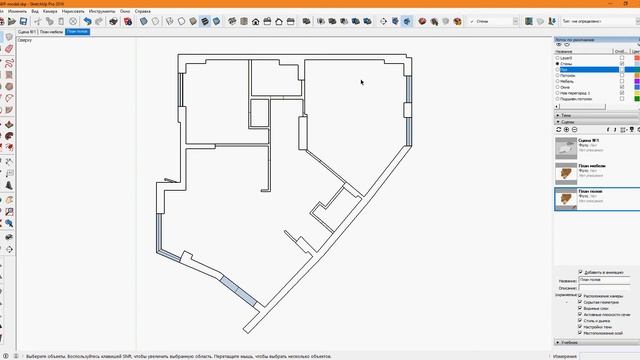Click the Print icon in the toolbar
640x360 pixels.
point(113,21)
